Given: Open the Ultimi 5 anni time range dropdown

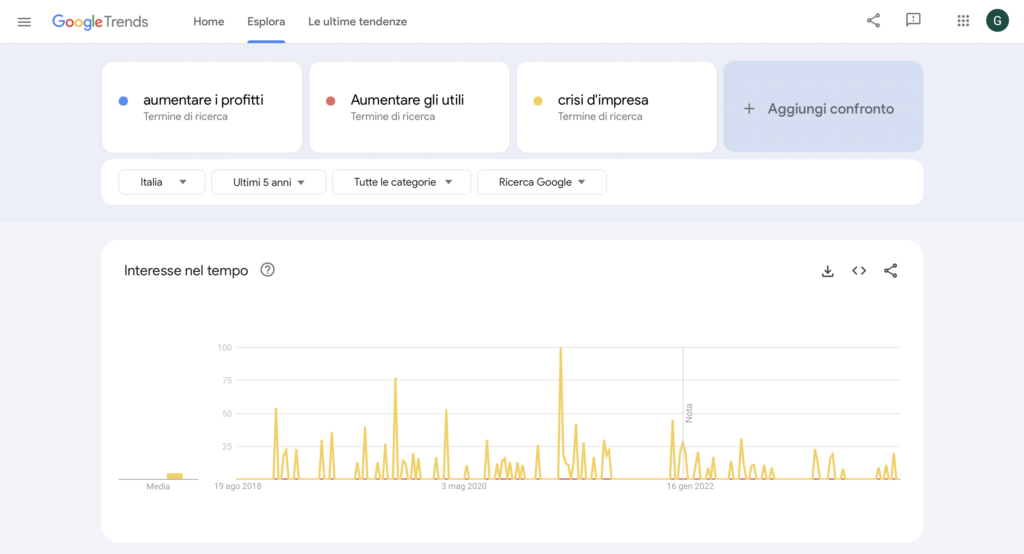Looking at the screenshot, I should coord(268,182).
